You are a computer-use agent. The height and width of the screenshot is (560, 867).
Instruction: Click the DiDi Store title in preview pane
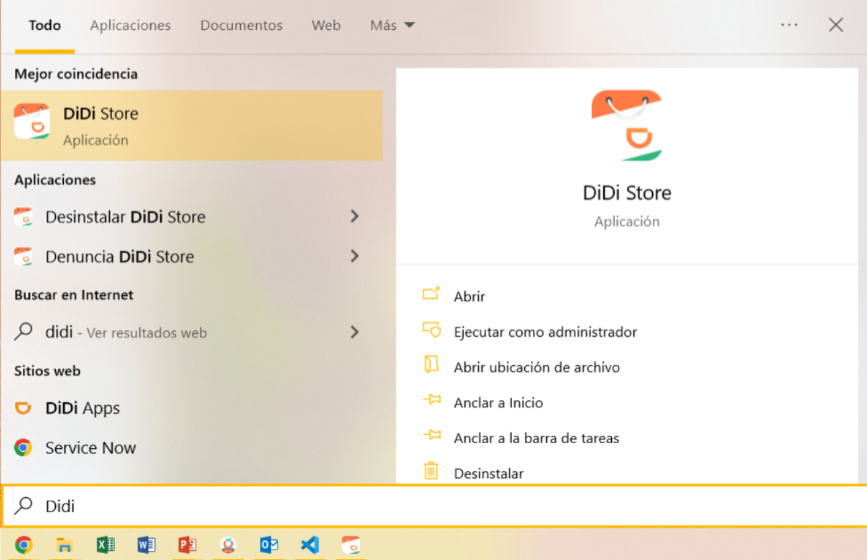pyautogui.click(x=626, y=193)
